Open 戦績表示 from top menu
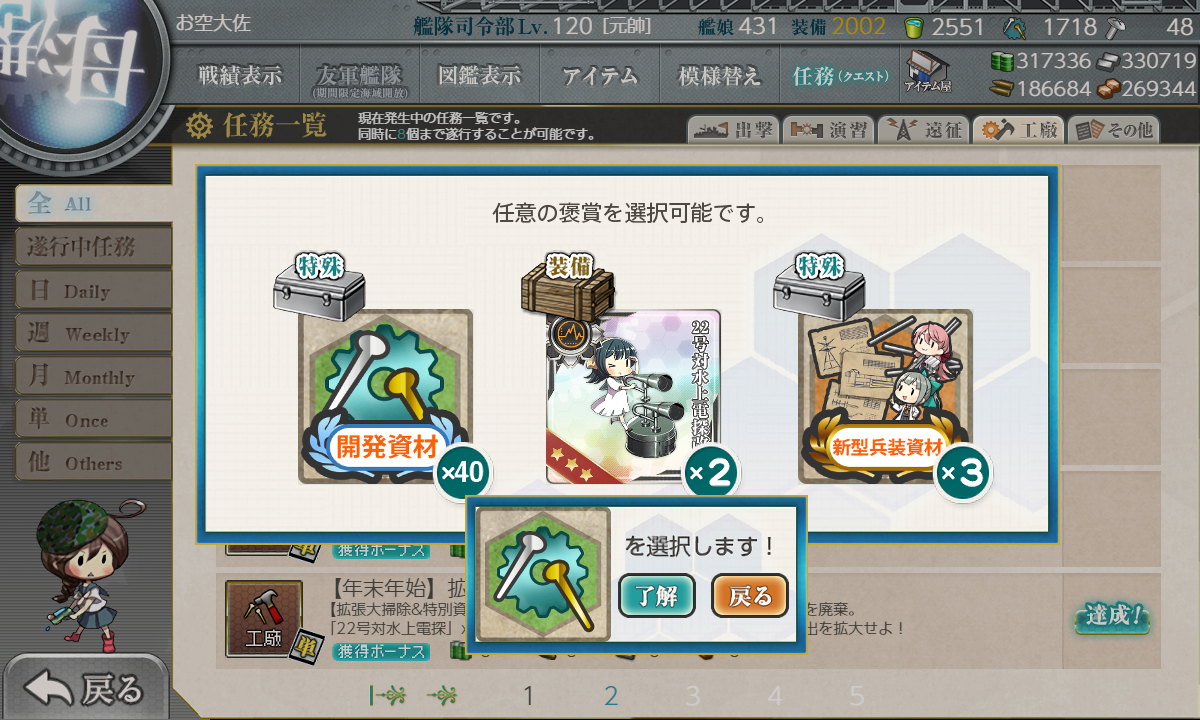This screenshot has width=1200, height=720. click(240, 75)
